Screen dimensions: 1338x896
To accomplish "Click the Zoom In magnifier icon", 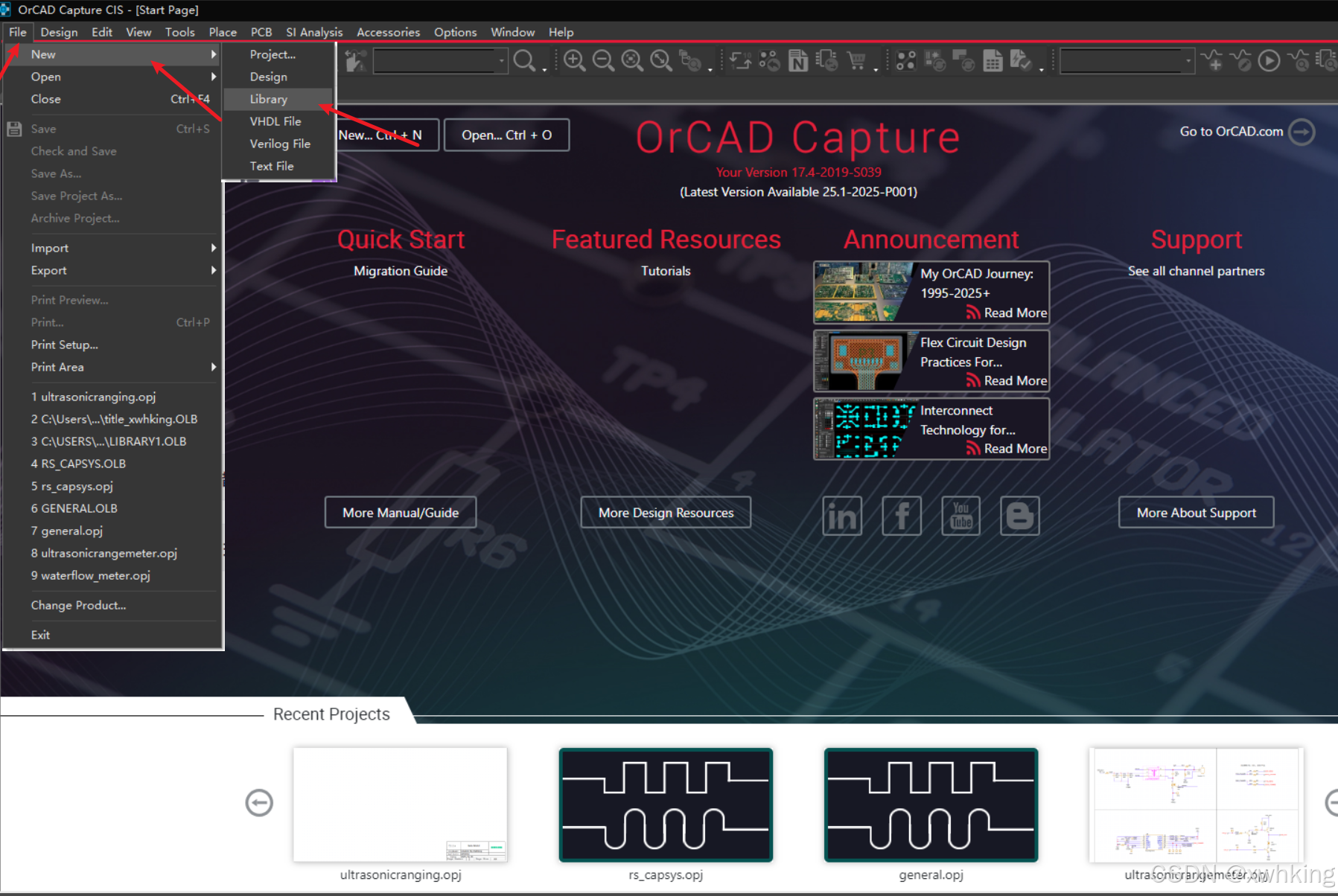I will pos(574,61).
